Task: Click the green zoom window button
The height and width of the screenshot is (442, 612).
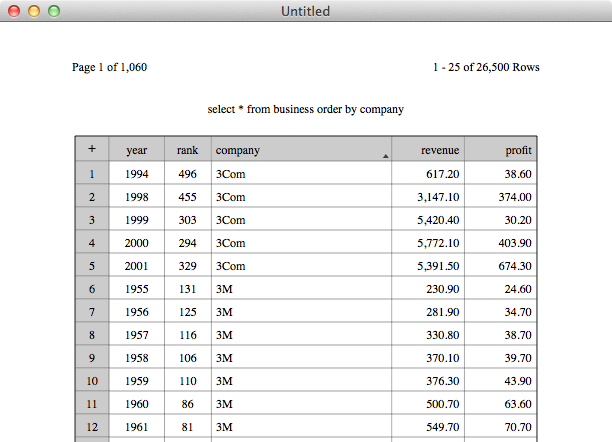Action: [54, 11]
